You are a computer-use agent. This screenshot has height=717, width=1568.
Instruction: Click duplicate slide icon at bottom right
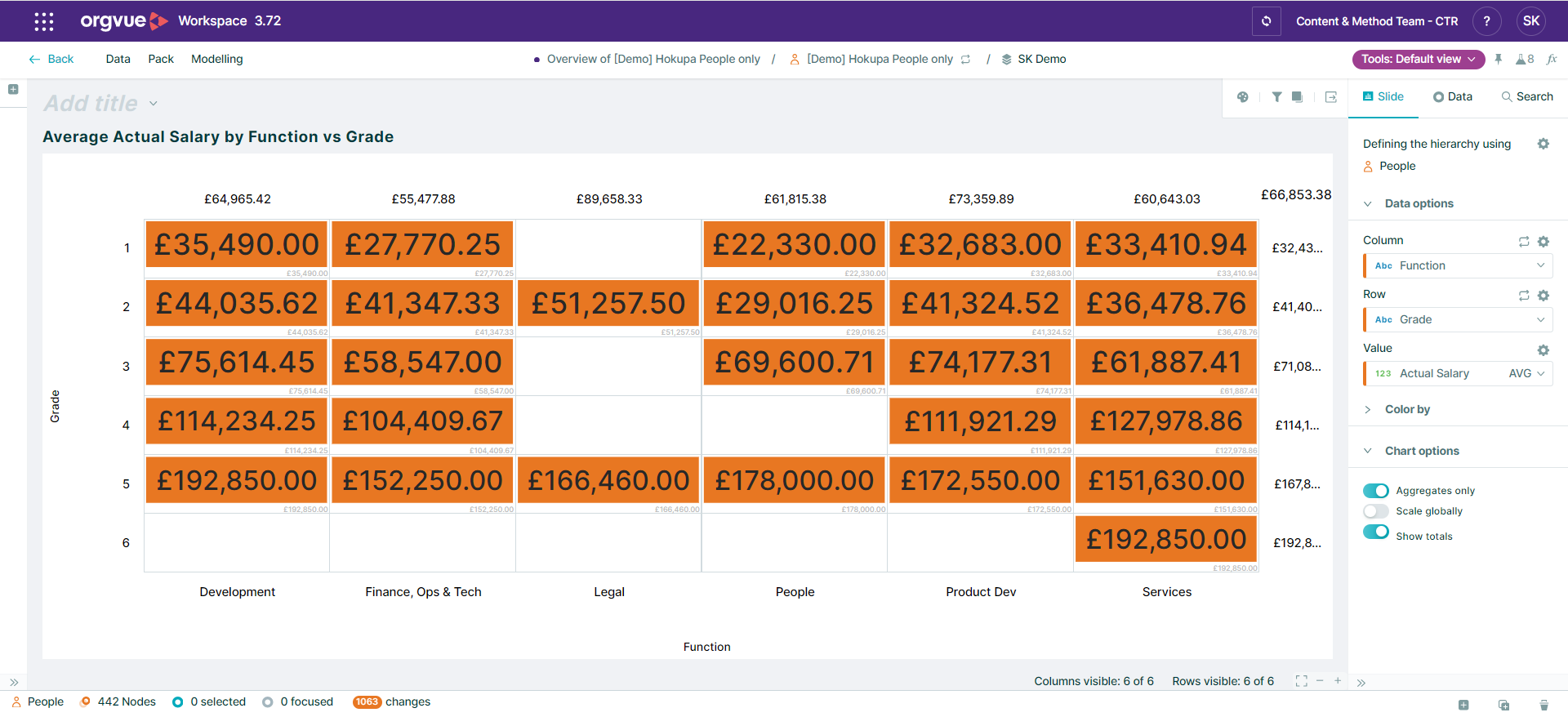click(x=1503, y=705)
